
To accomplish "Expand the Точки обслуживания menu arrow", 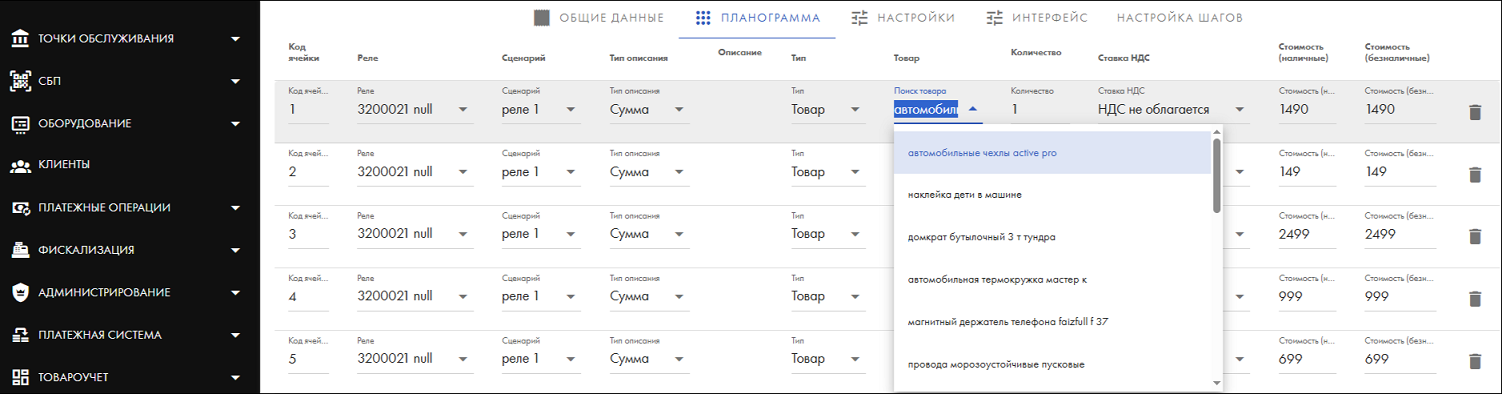I will tap(236, 40).
